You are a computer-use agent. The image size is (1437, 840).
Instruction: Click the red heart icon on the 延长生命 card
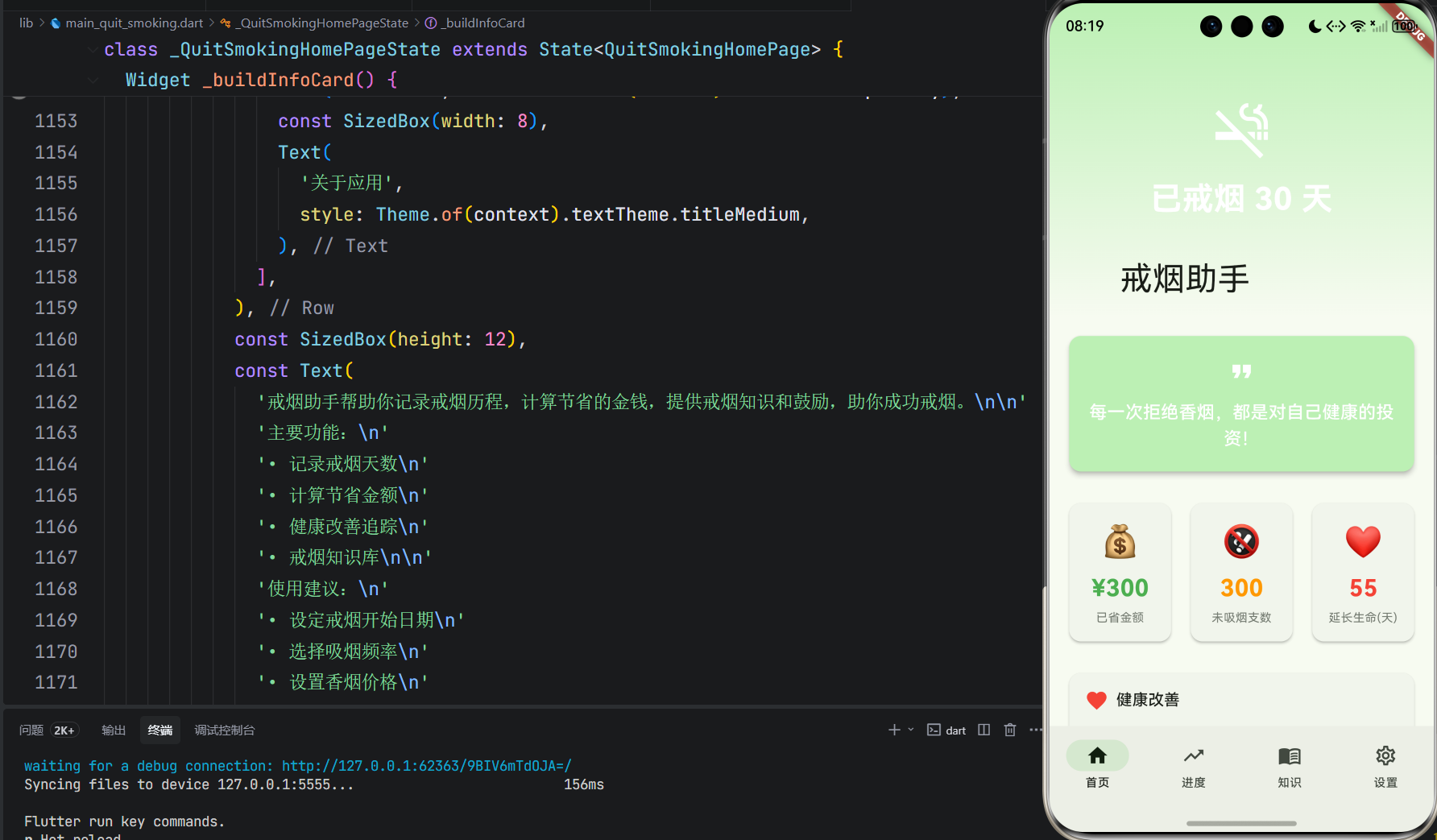pyautogui.click(x=1363, y=541)
